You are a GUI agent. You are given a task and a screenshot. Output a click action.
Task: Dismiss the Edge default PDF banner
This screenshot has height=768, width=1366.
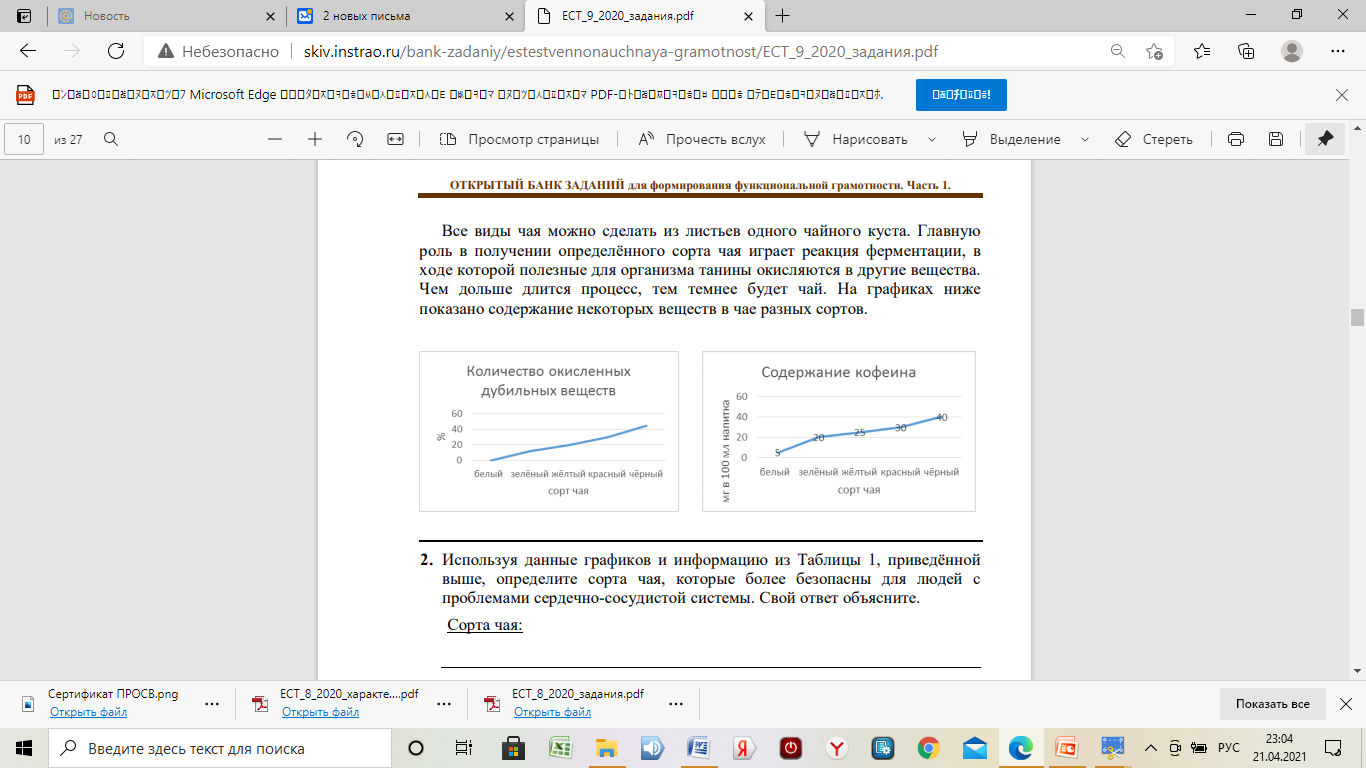point(1342,95)
